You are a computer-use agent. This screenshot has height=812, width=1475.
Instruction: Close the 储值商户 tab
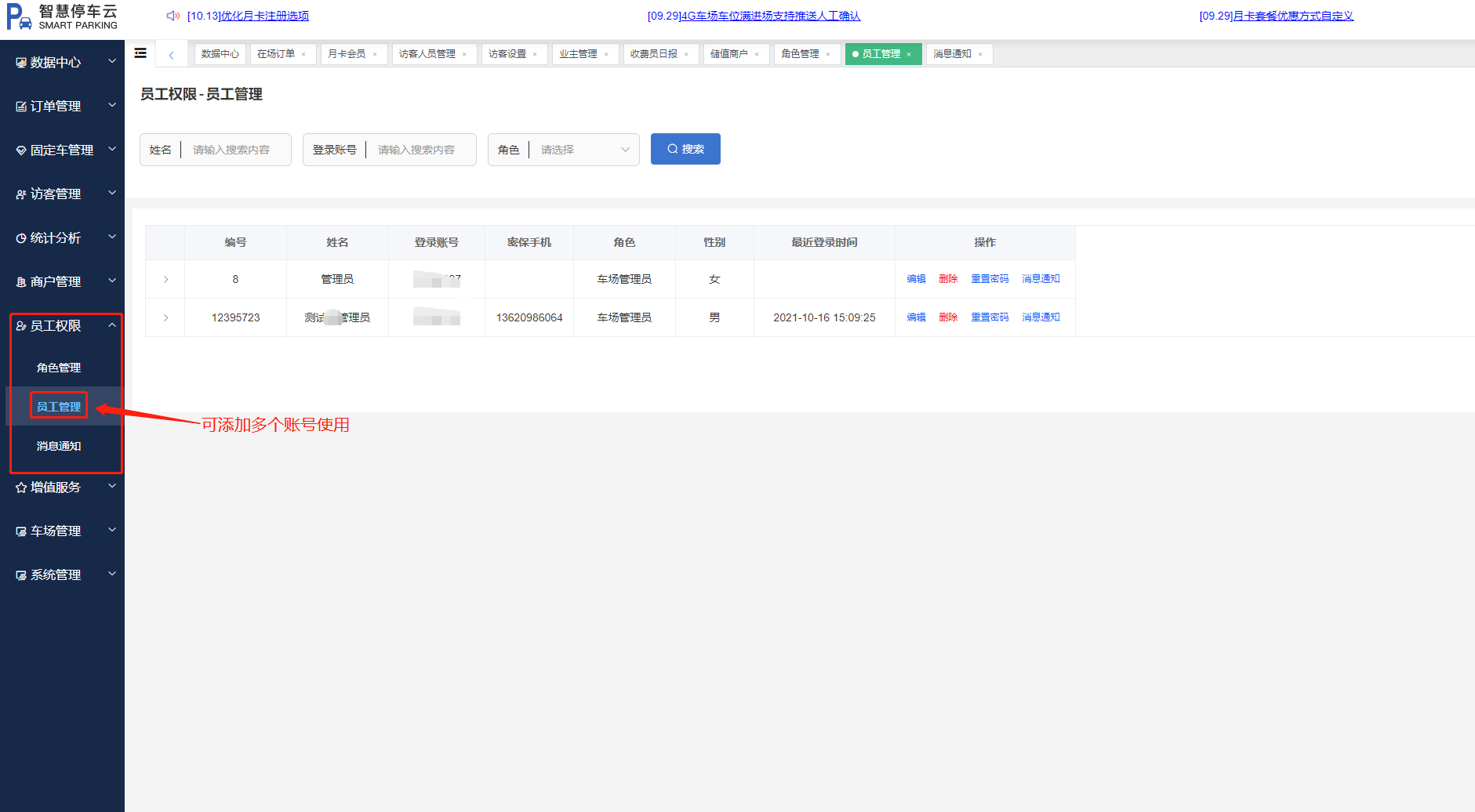coord(757,54)
